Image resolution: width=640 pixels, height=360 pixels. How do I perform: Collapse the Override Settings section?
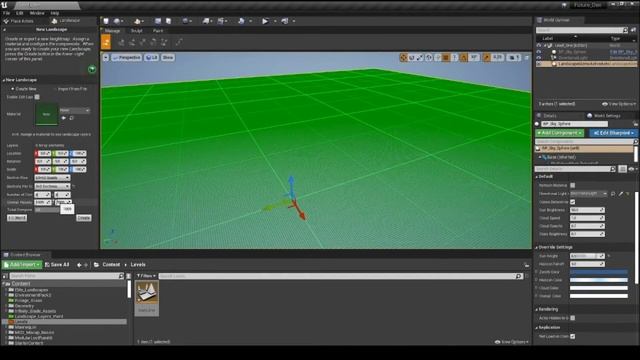[x=537, y=247]
